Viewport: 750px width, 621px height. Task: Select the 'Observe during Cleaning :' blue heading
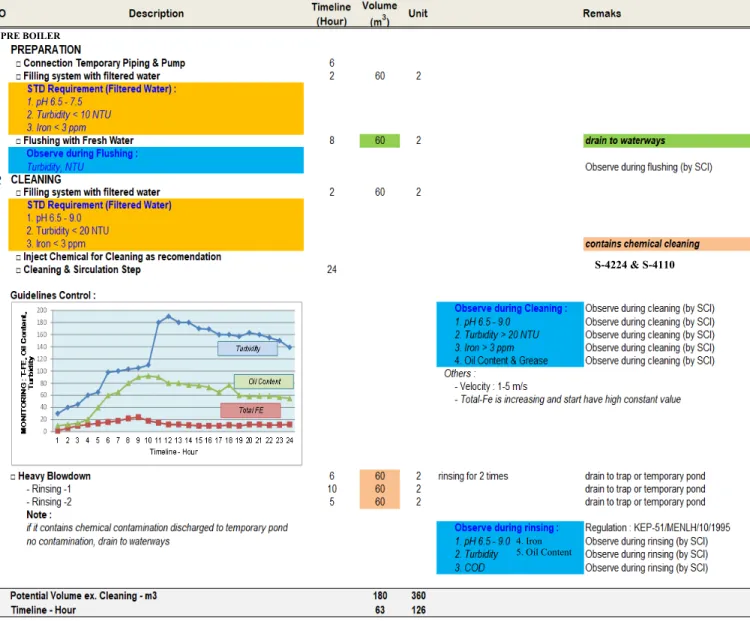511,309
